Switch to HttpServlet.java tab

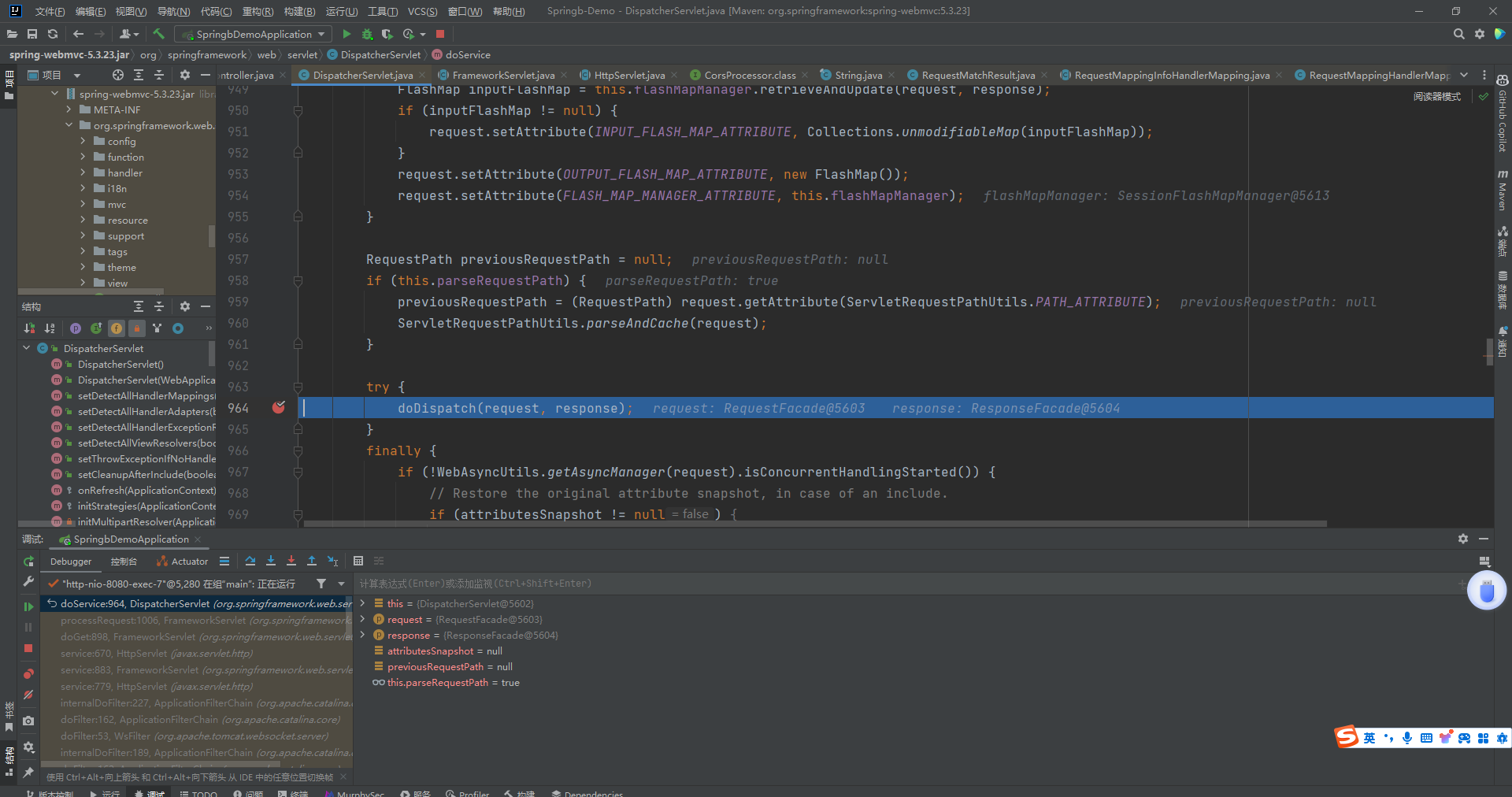629,75
